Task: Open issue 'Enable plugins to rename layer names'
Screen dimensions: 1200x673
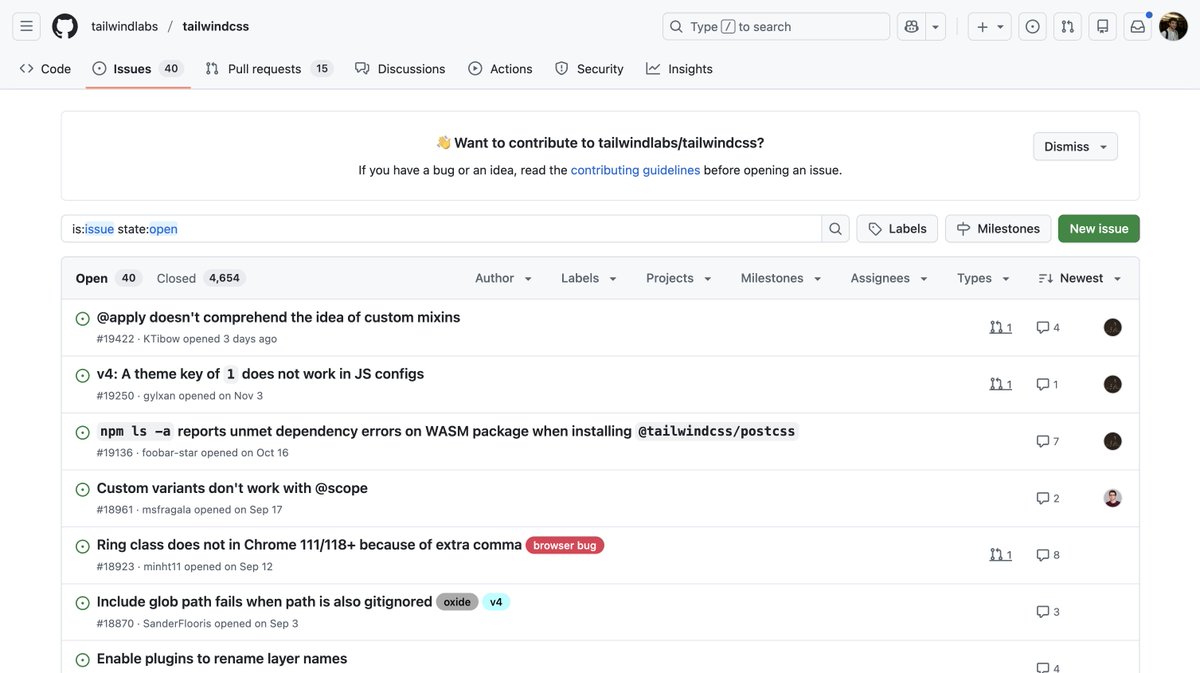Action: click(x=222, y=659)
